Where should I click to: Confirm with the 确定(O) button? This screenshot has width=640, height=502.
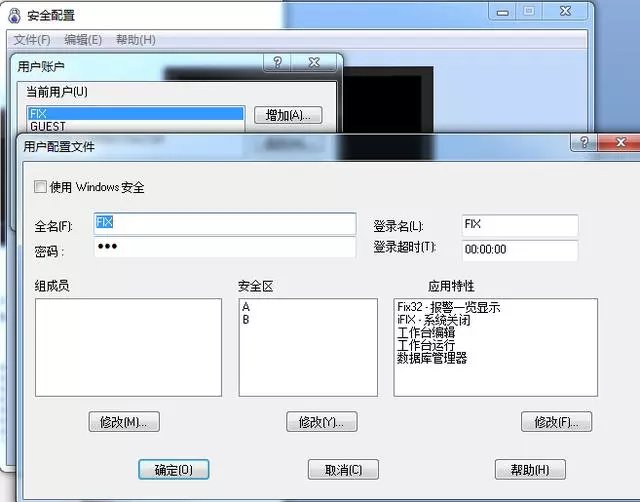(173, 469)
